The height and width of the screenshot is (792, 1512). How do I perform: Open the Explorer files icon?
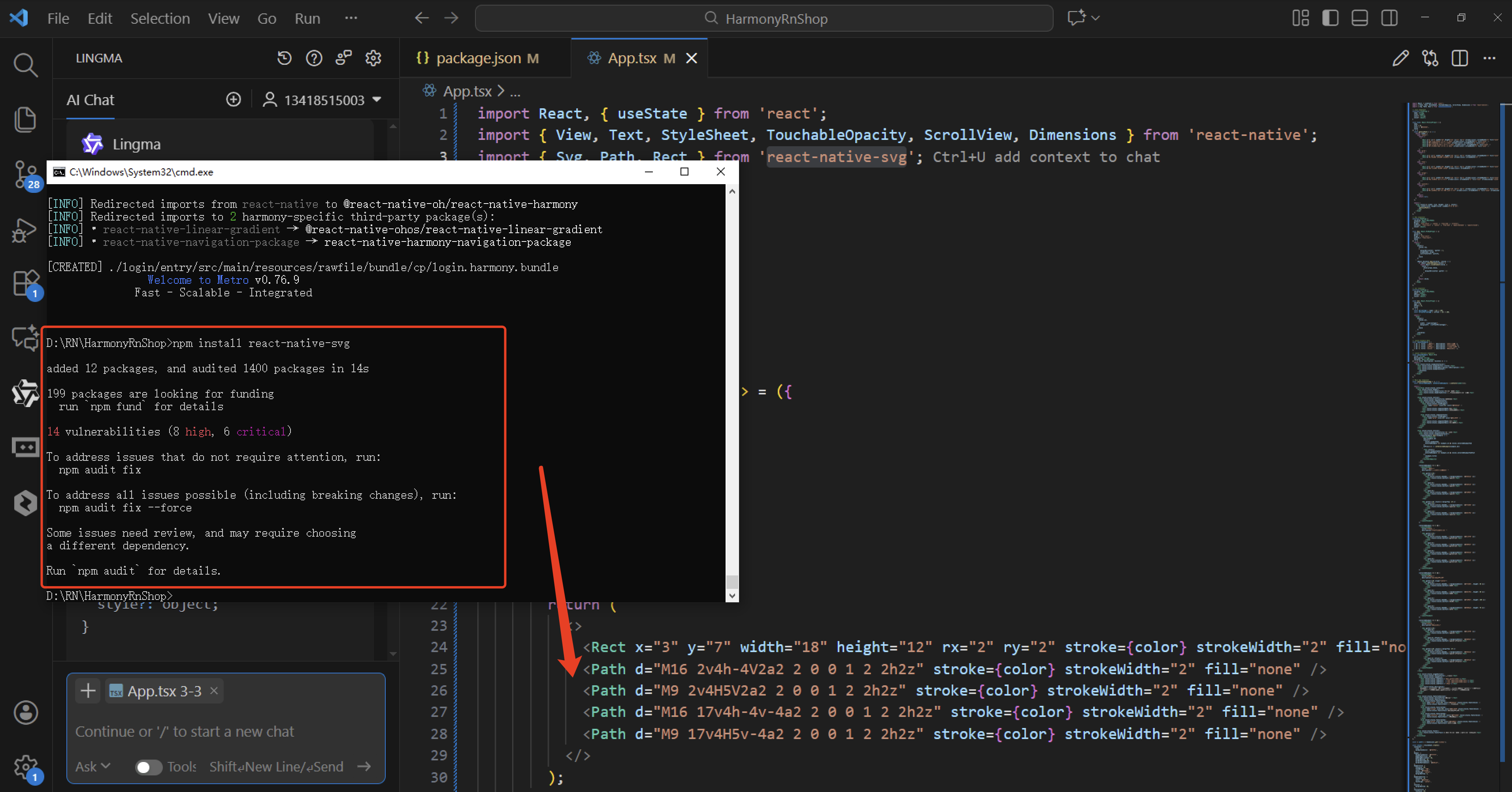(25, 119)
